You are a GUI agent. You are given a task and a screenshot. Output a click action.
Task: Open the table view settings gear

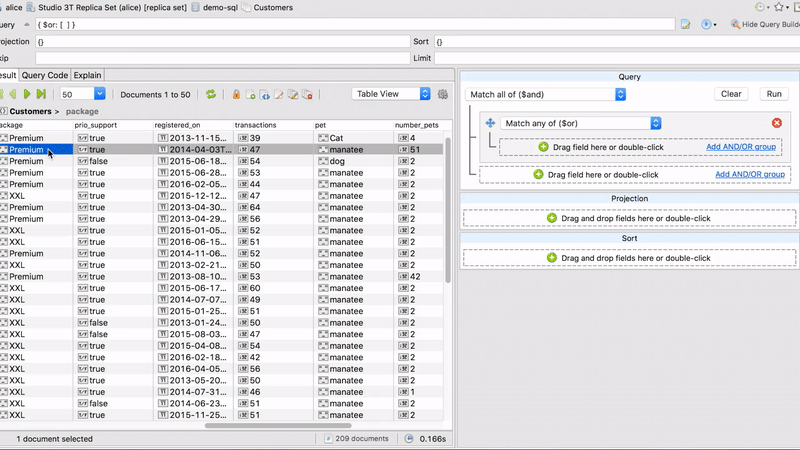point(443,94)
